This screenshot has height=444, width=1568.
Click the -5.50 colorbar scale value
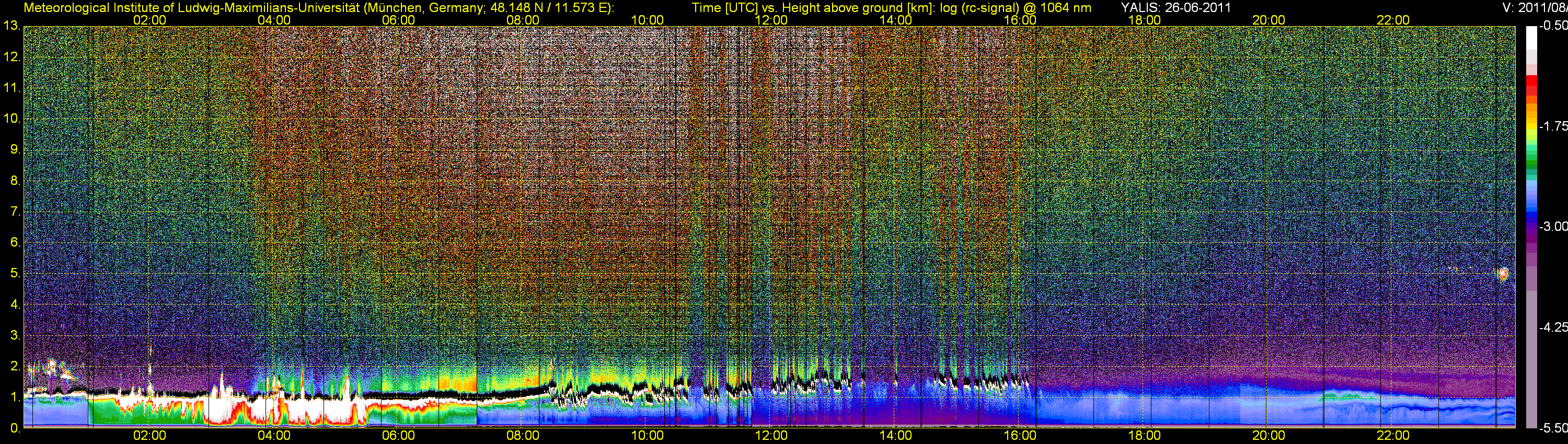1553,428
